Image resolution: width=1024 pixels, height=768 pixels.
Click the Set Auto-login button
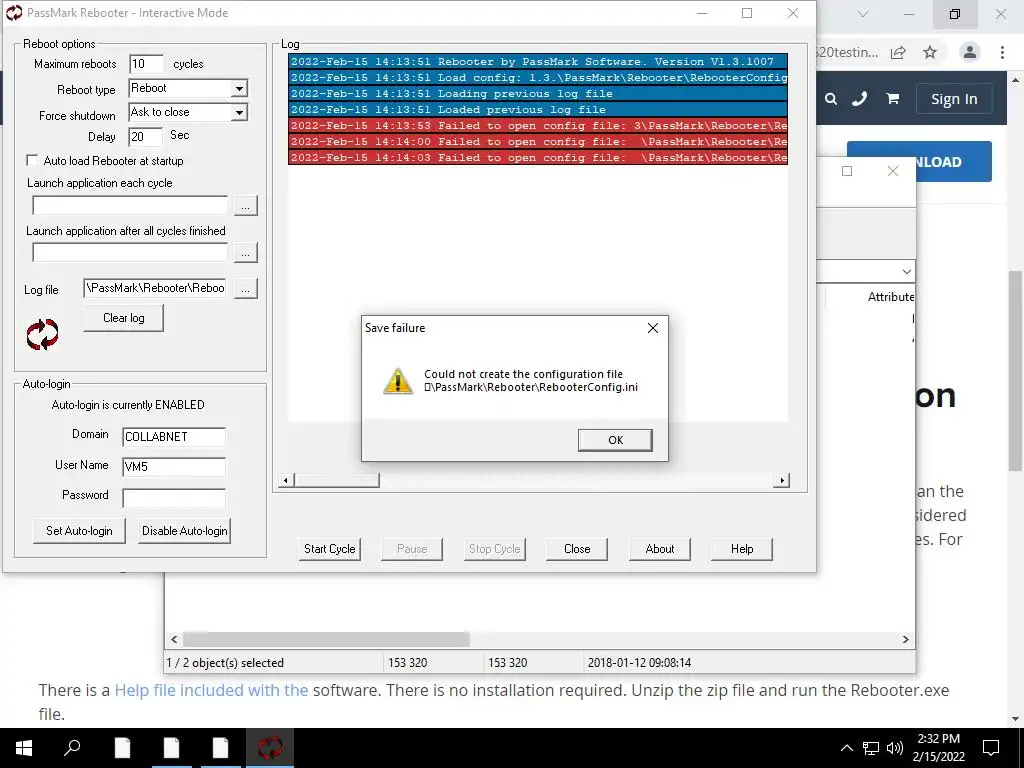point(79,531)
